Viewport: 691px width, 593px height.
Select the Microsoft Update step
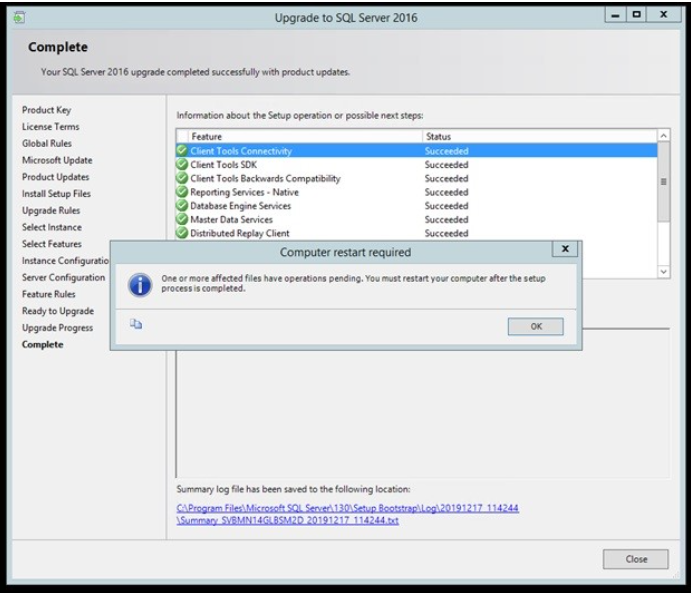[x=57, y=160]
